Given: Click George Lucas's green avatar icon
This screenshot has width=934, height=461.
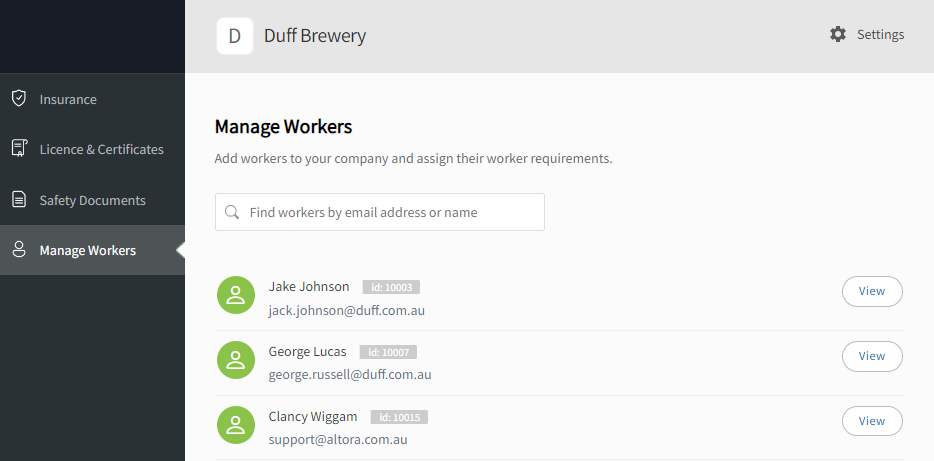Looking at the screenshot, I should click(x=236, y=360).
